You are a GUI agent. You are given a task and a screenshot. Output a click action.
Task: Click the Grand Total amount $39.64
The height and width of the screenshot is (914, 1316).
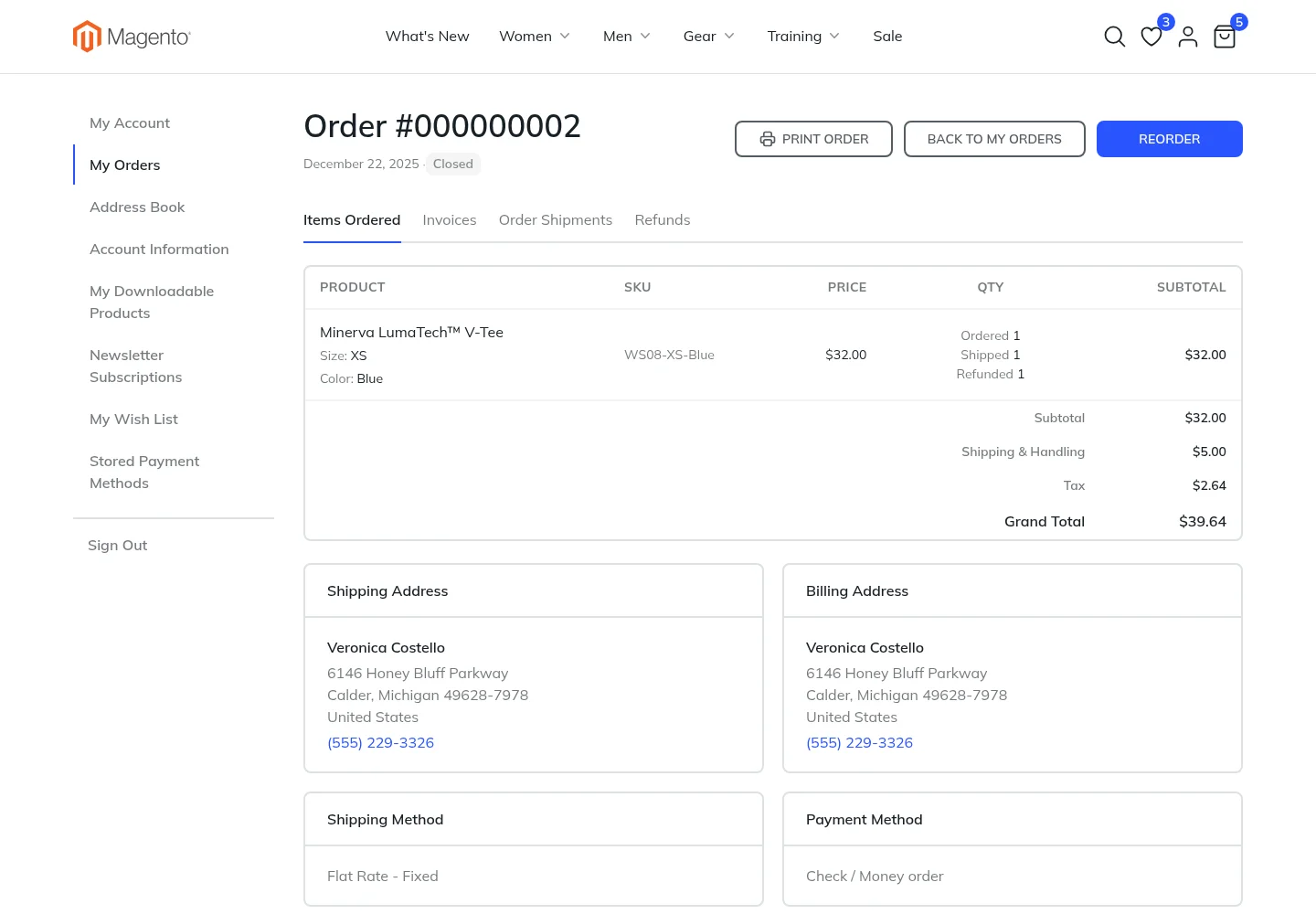(1203, 522)
